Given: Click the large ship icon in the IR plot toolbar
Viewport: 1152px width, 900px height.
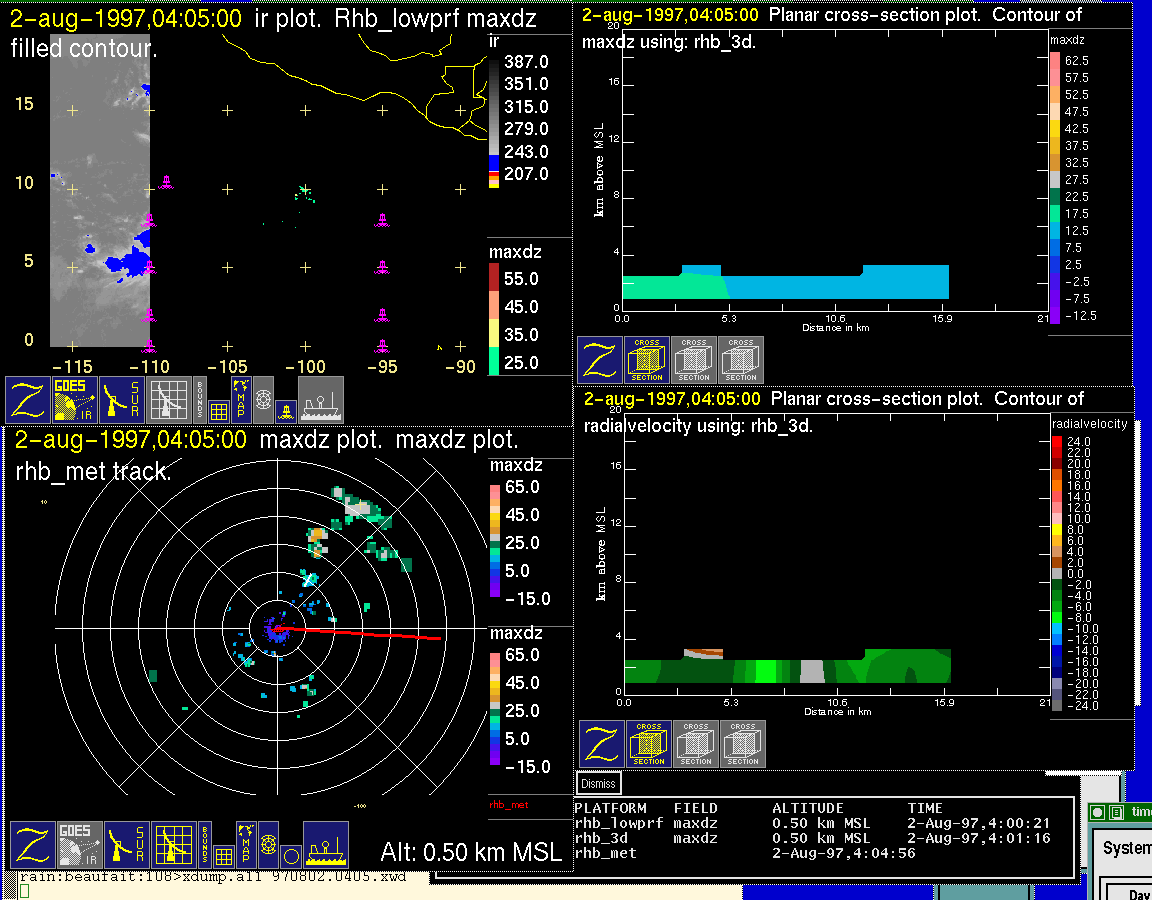Looking at the screenshot, I should (x=321, y=400).
